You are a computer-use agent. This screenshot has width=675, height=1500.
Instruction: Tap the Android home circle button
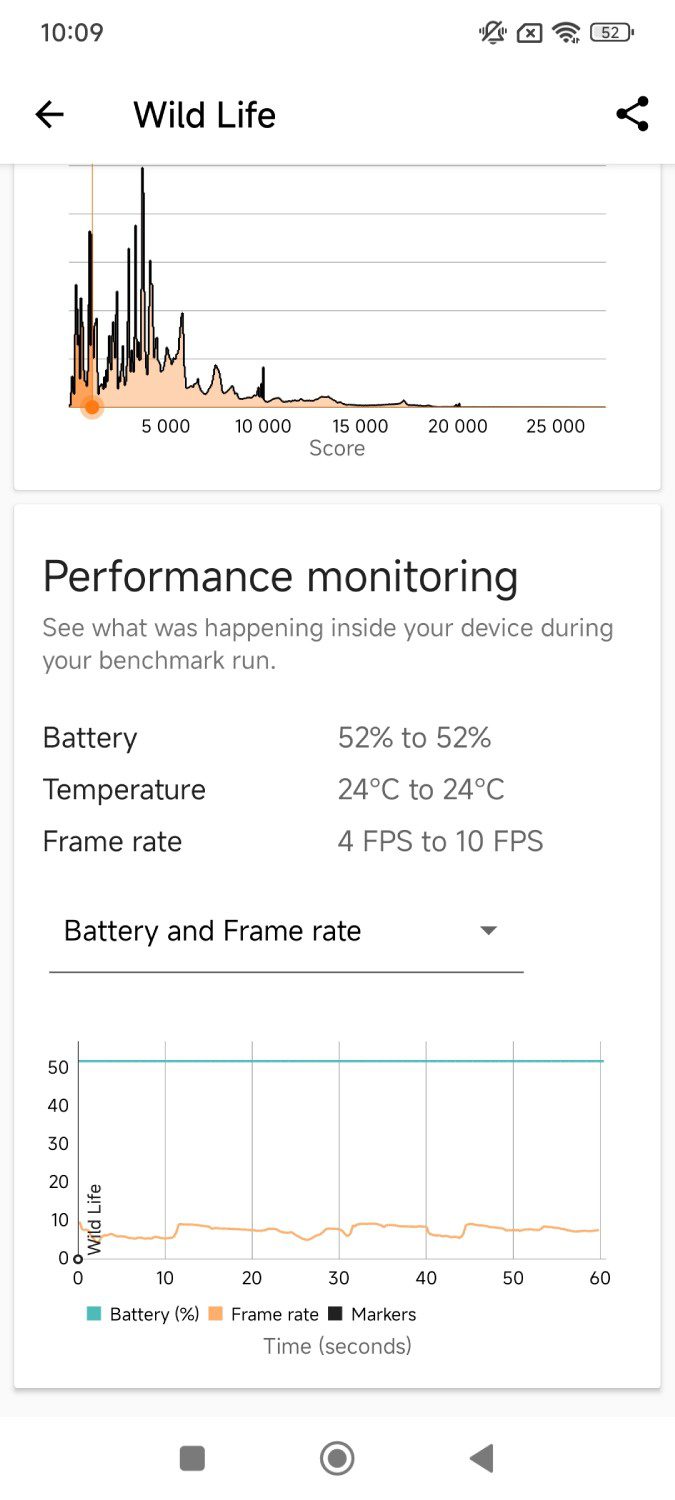[x=337, y=1458]
